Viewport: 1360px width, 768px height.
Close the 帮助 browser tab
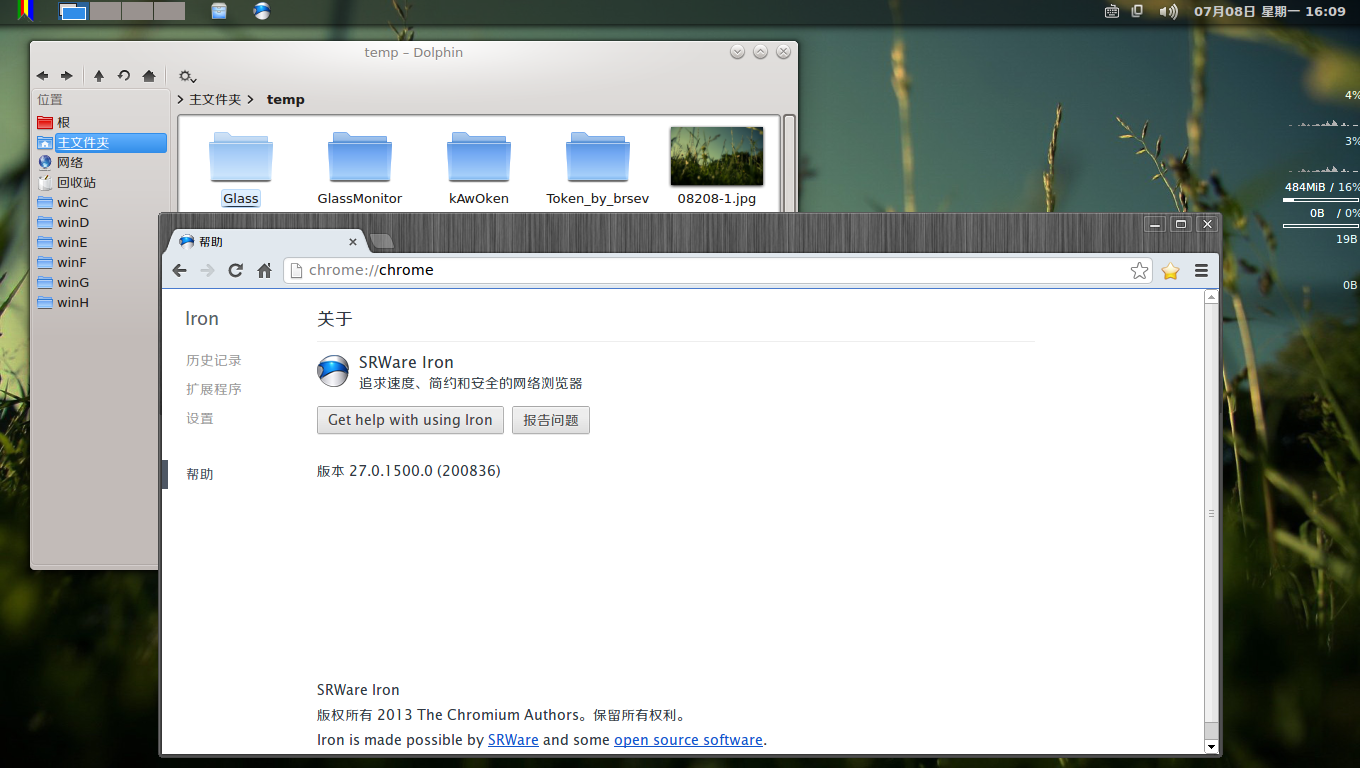pyautogui.click(x=353, y=242)
